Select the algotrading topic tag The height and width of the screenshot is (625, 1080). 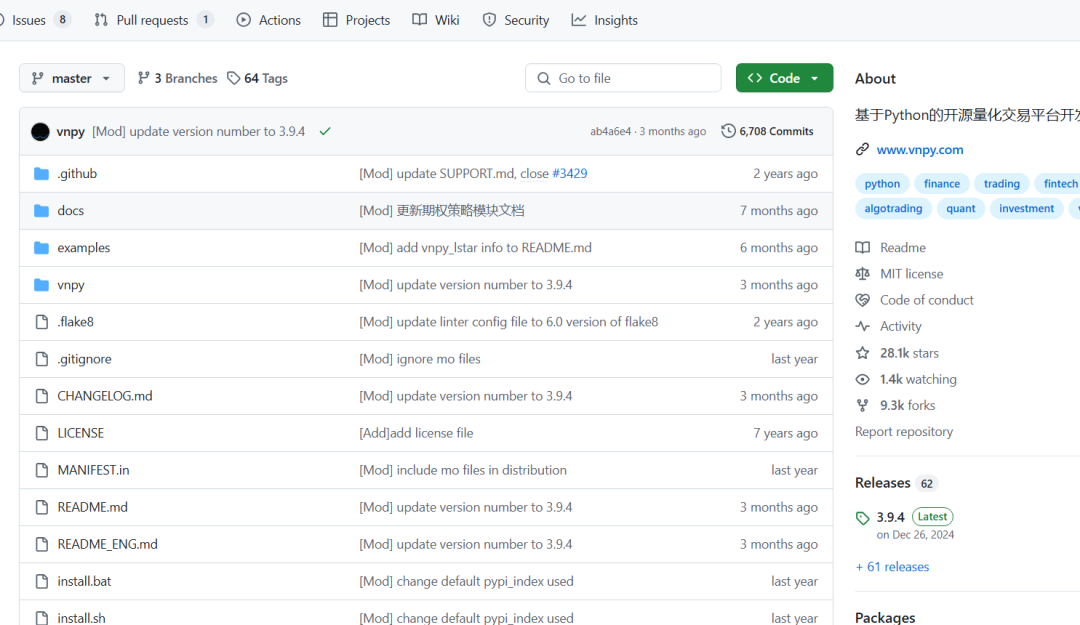[893, 209]
